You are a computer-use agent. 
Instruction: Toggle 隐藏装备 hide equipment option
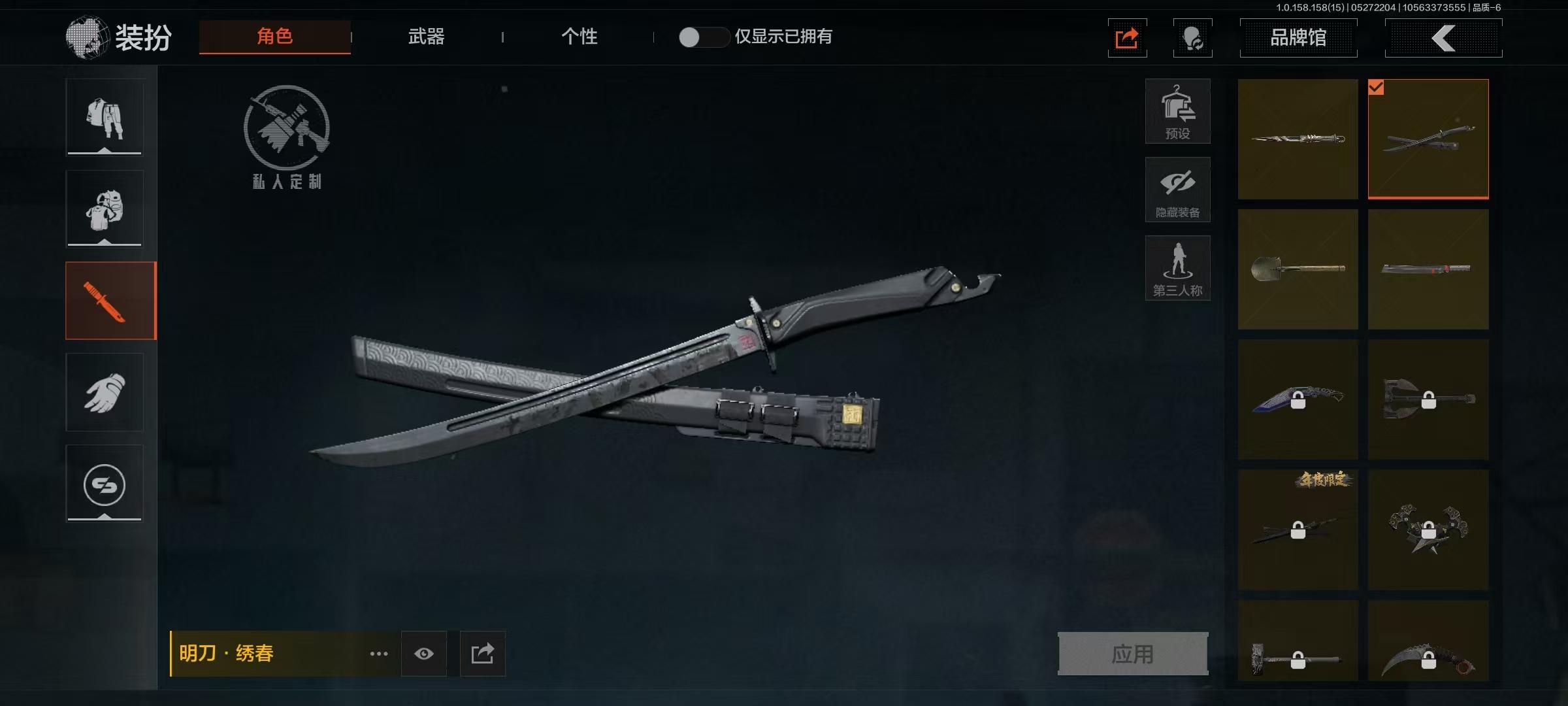pos(1177,190)
